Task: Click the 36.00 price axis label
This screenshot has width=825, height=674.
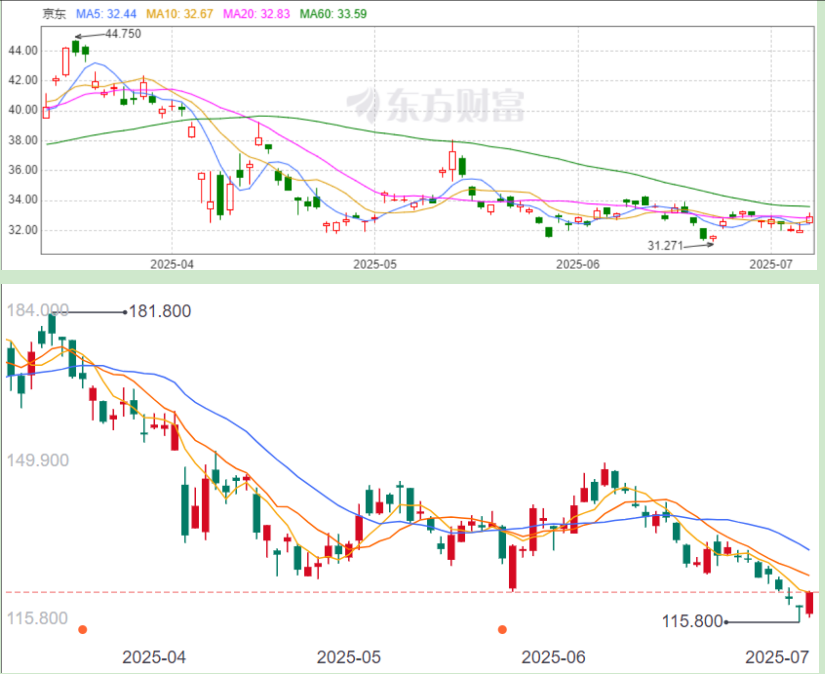Action: coord(23,170)
